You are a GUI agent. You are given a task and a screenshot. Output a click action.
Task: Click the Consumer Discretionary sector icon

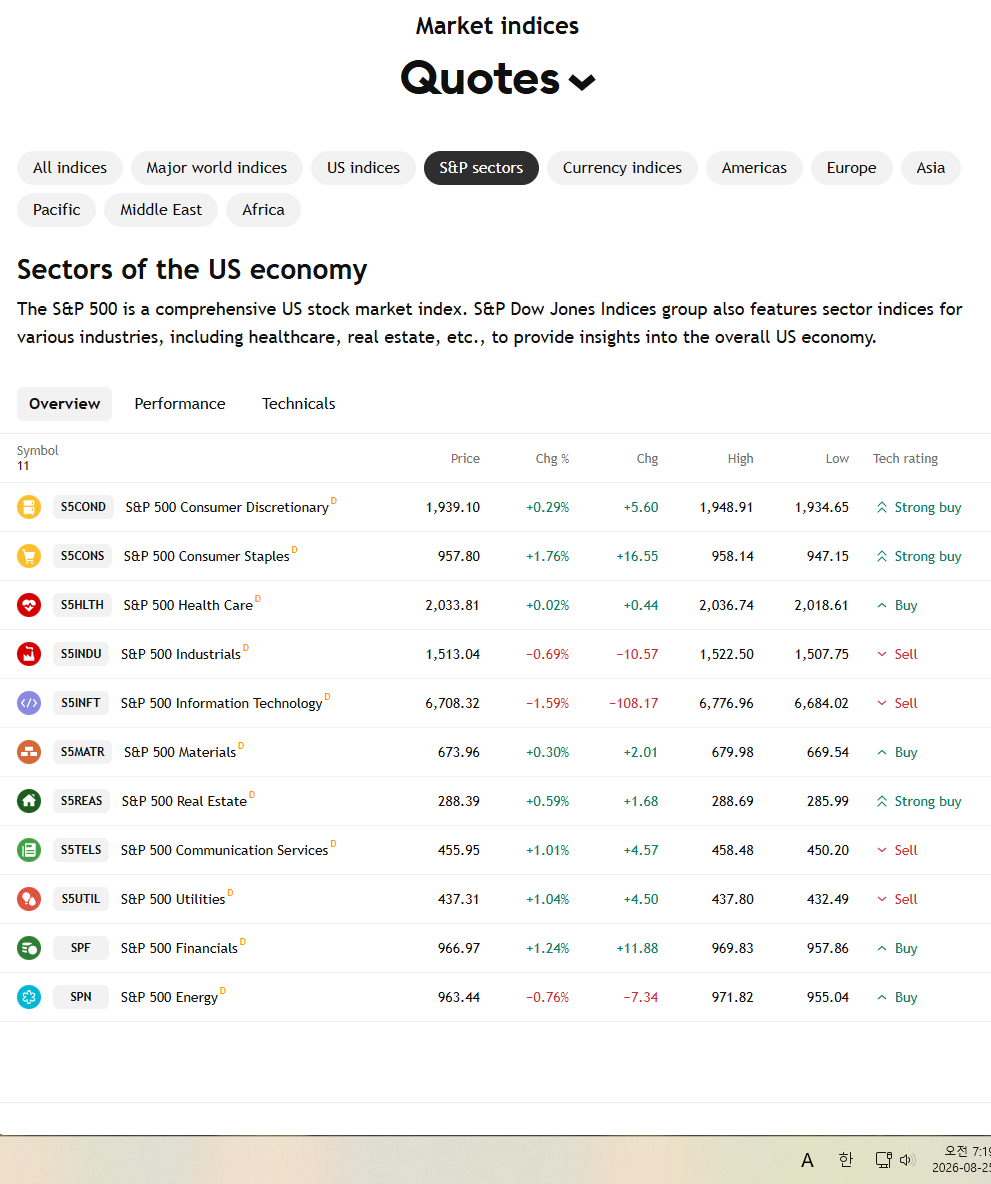pos(29,507)
